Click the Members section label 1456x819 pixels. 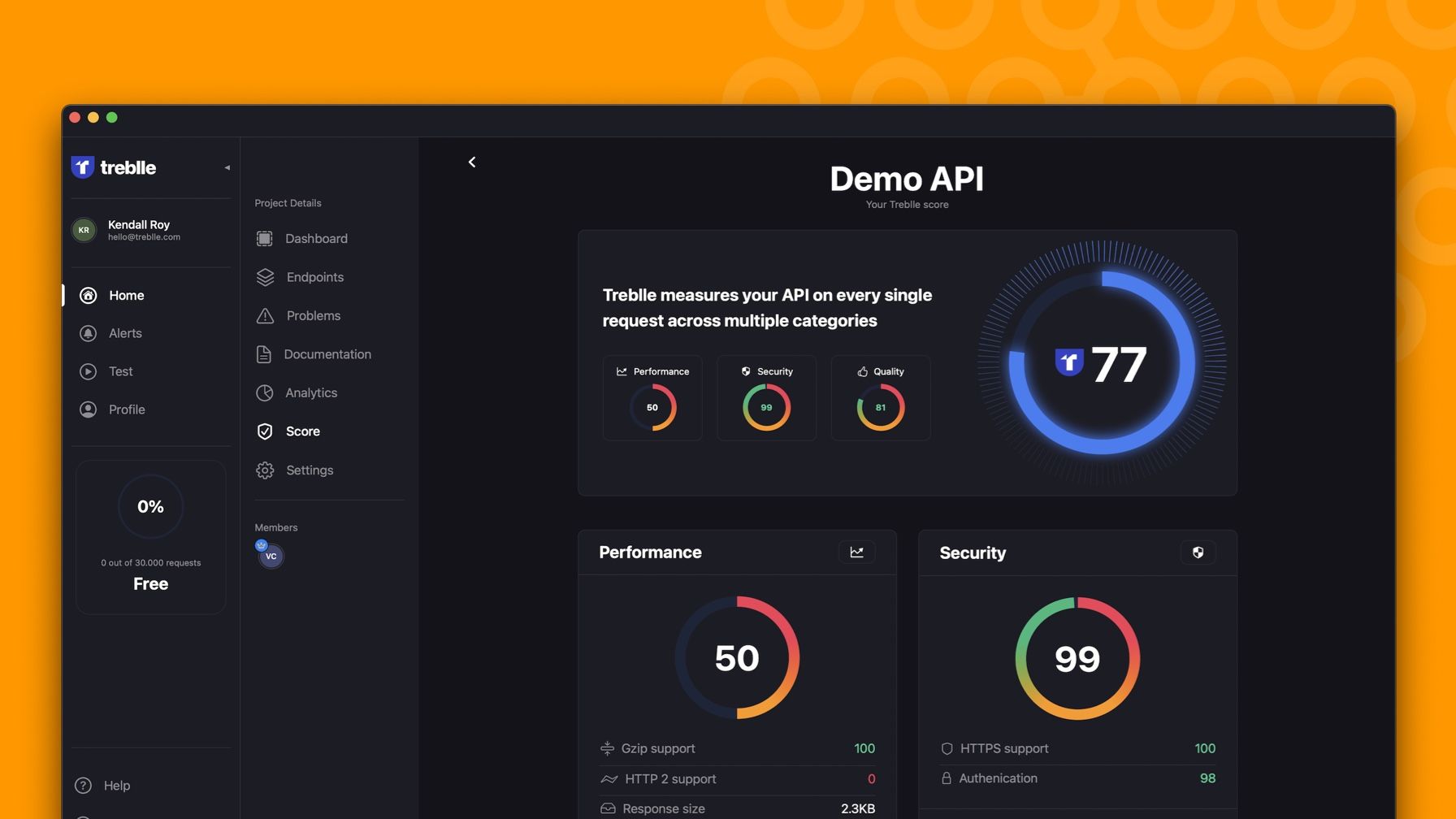[x=276, y=527]
